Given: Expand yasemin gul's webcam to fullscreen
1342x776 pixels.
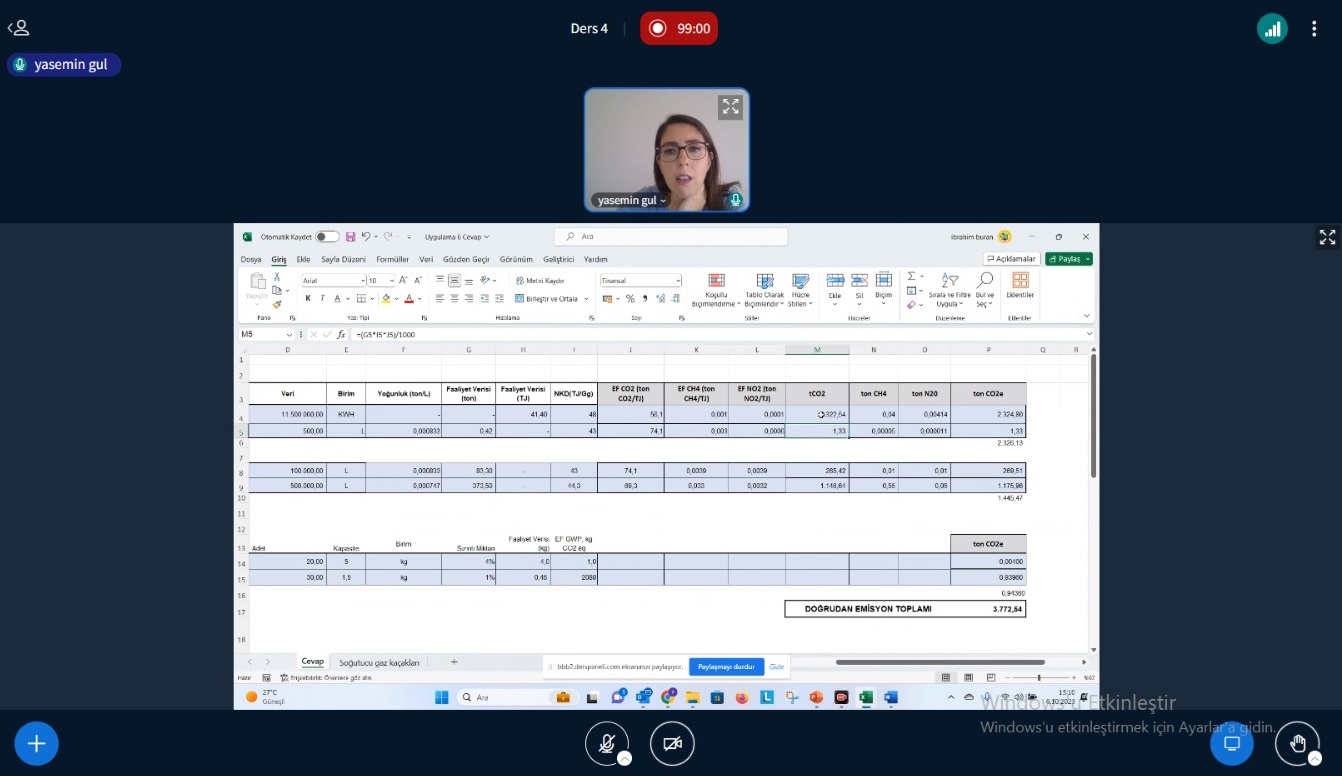Looking at the screenshot, I should click(730, 107).
